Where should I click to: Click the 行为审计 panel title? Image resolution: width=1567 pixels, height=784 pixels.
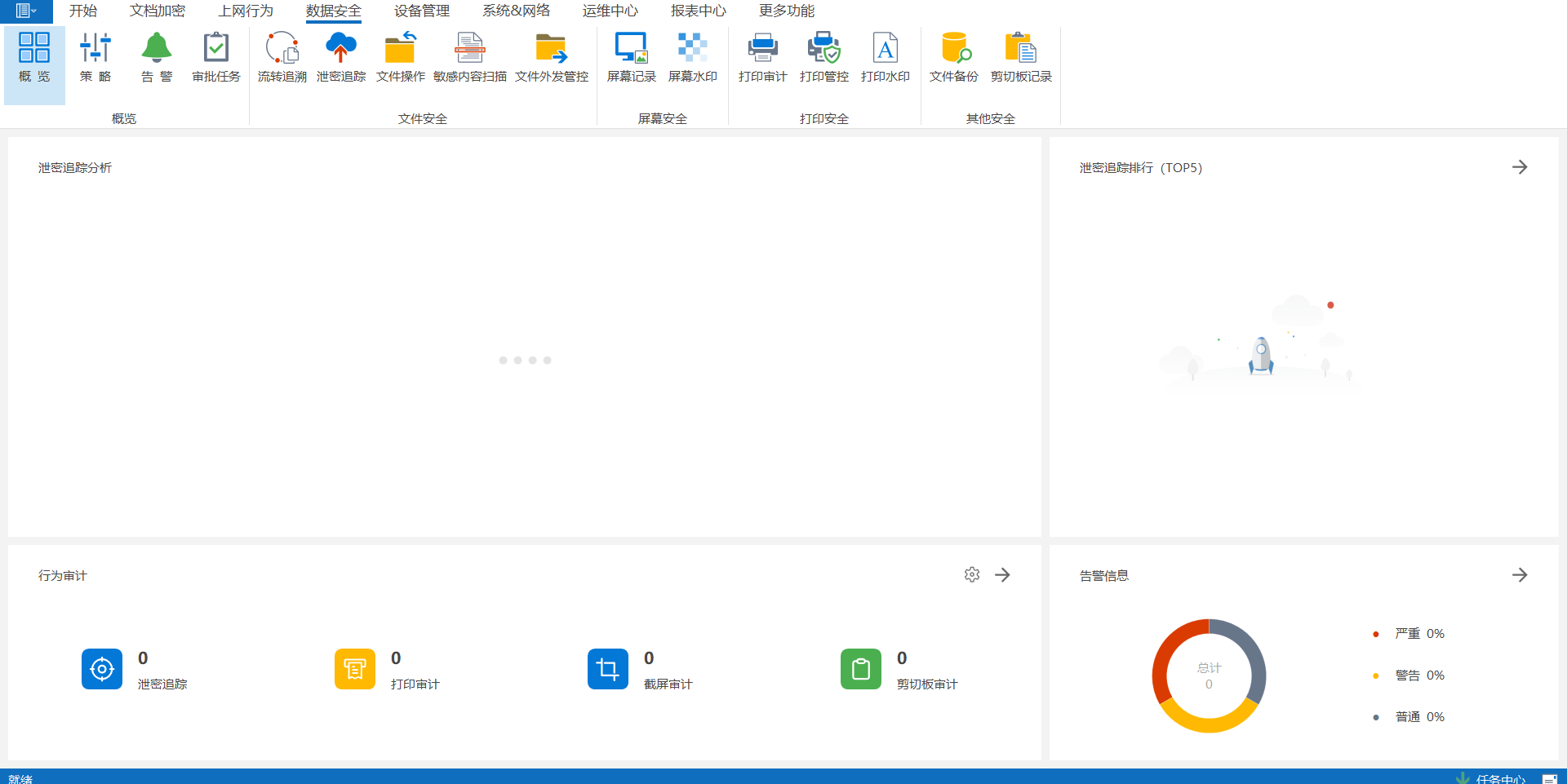point(63,576)
